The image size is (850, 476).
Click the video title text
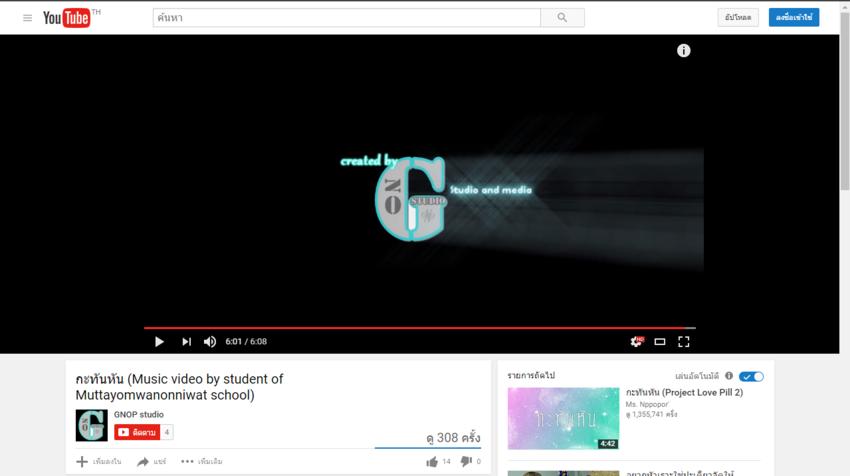[179, 387]
